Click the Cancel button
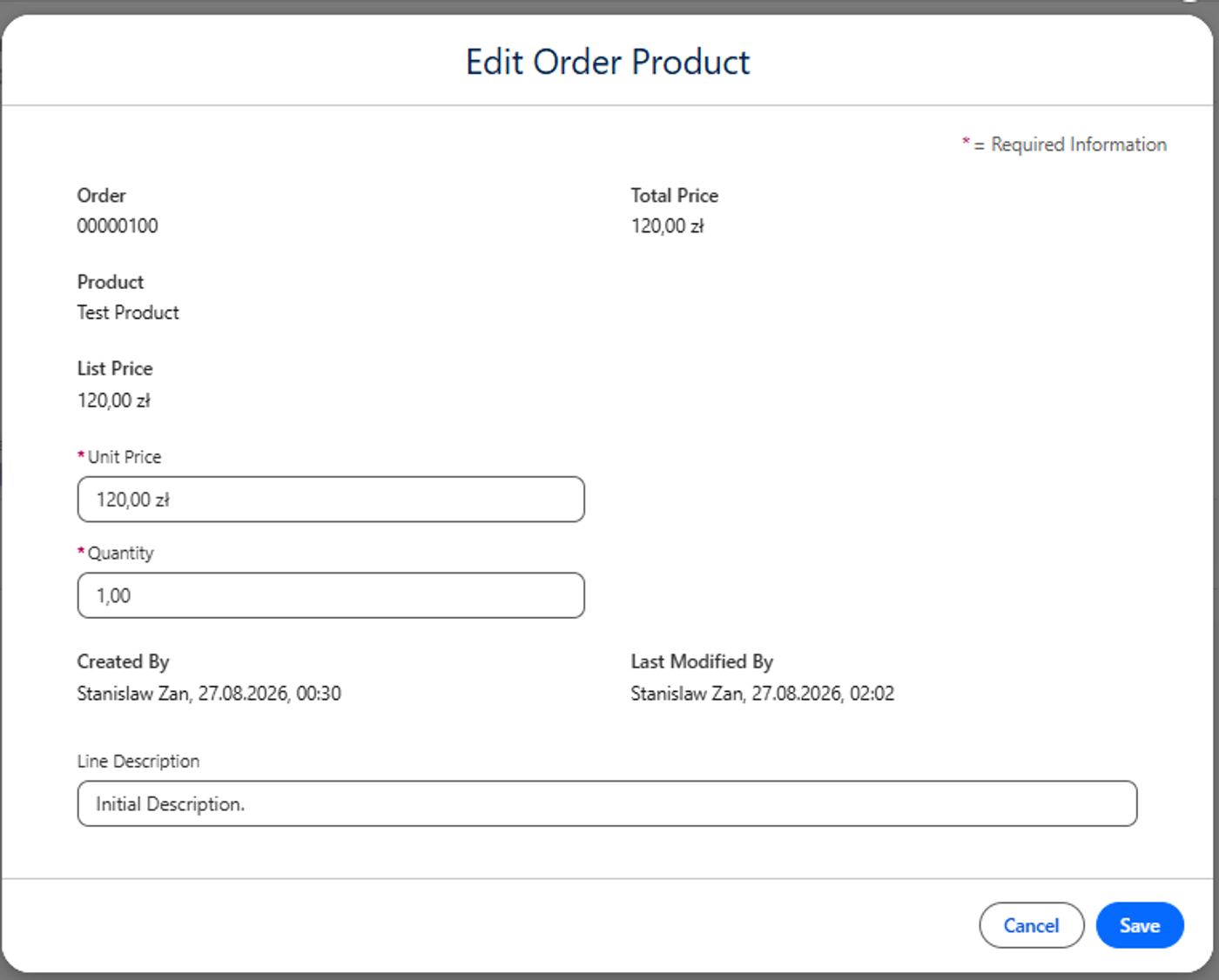Viewport: 1219px width, 980px height. pyautogui.click(x=1031, y=925)
